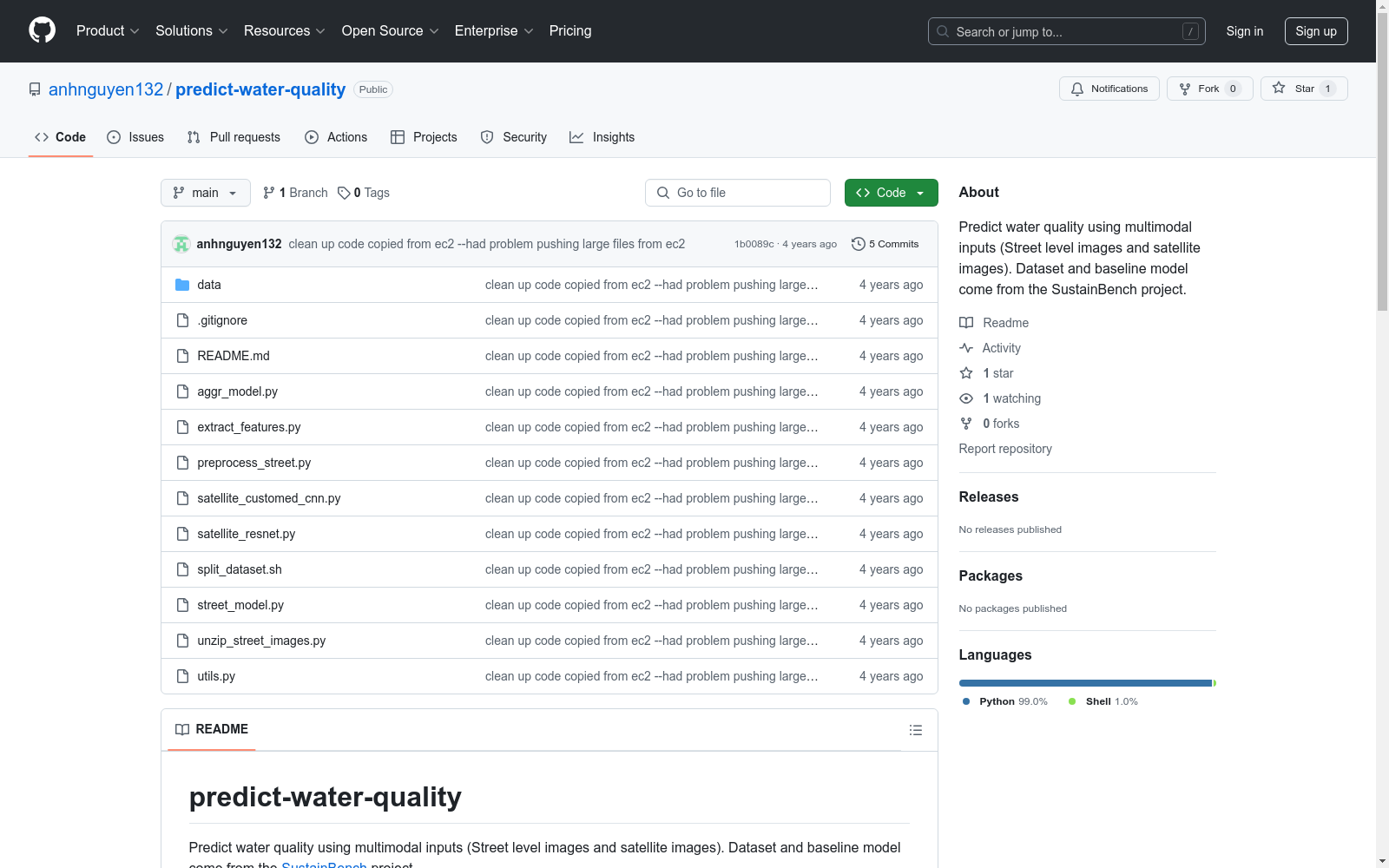
Task: Switch to the Pull requests tab
Action: 233,136
